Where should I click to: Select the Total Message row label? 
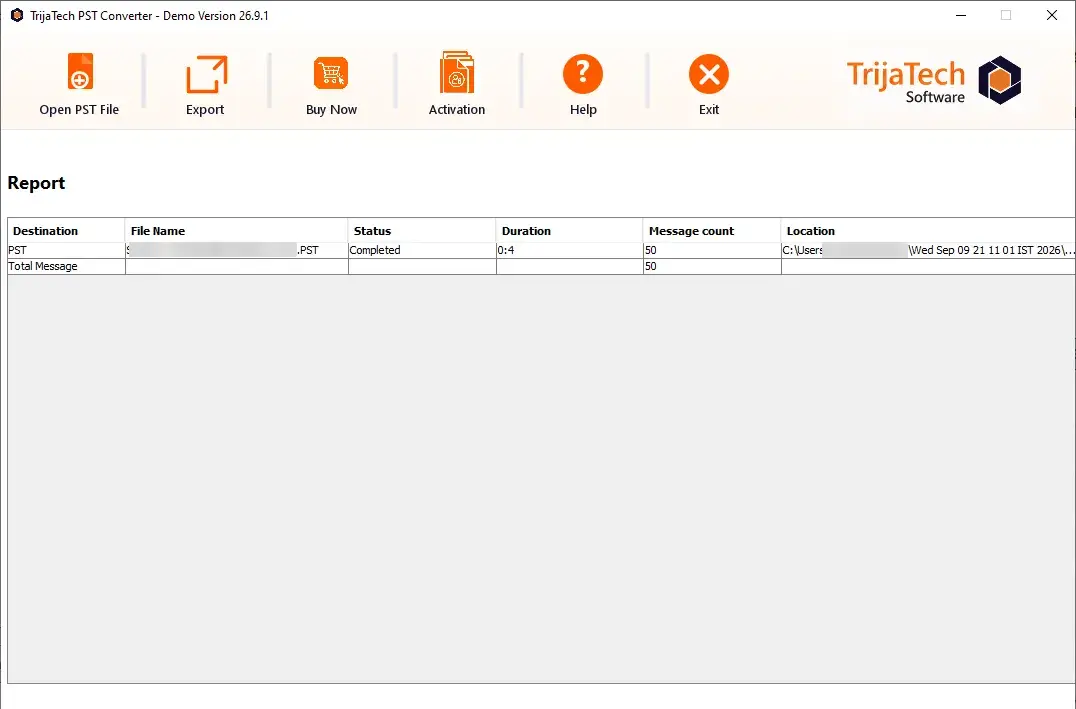[x=66, y=266]
